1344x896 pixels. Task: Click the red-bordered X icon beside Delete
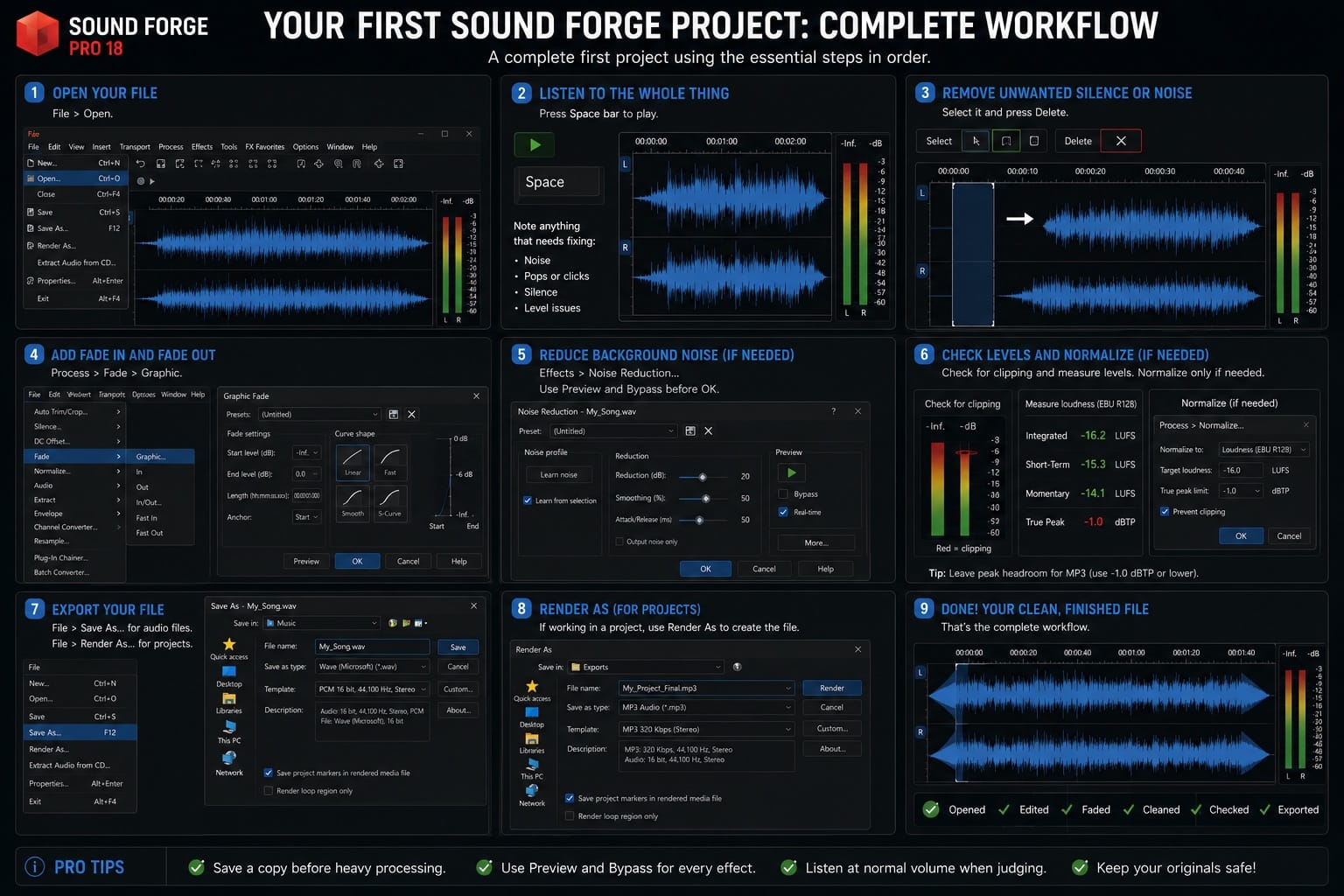tap(1121, 141)
